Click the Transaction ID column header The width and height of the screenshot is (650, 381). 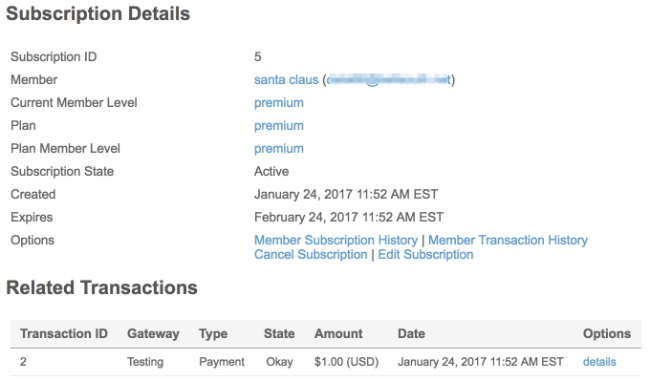[64, 334]
